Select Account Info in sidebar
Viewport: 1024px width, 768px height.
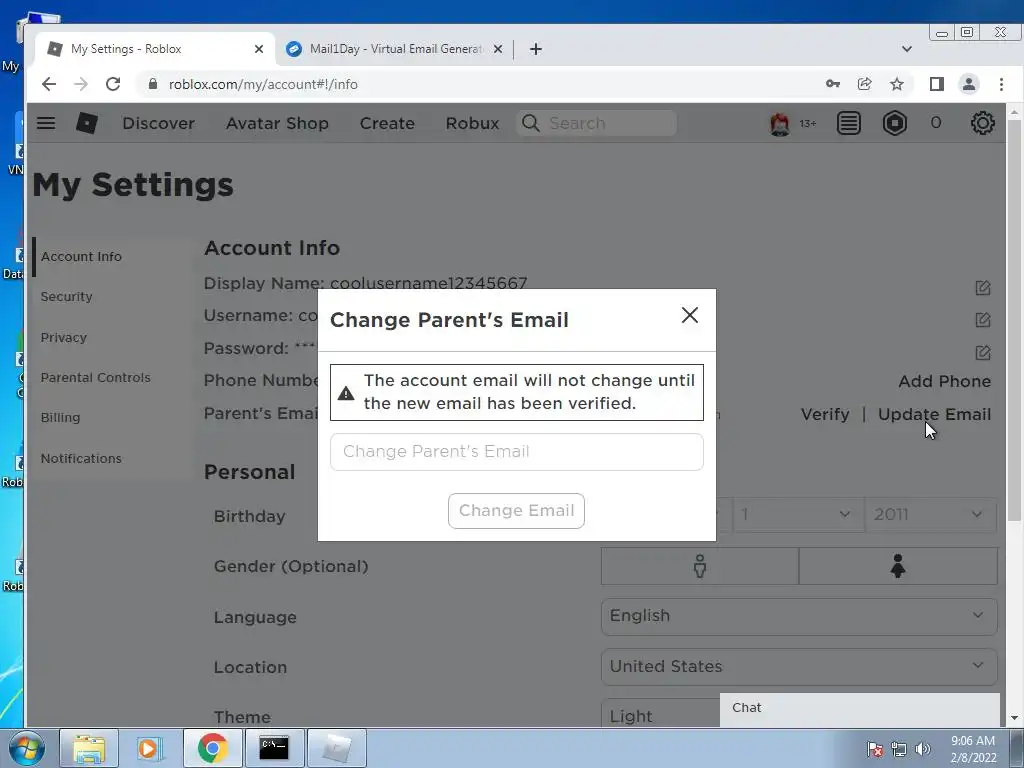[x=81, y=257]
